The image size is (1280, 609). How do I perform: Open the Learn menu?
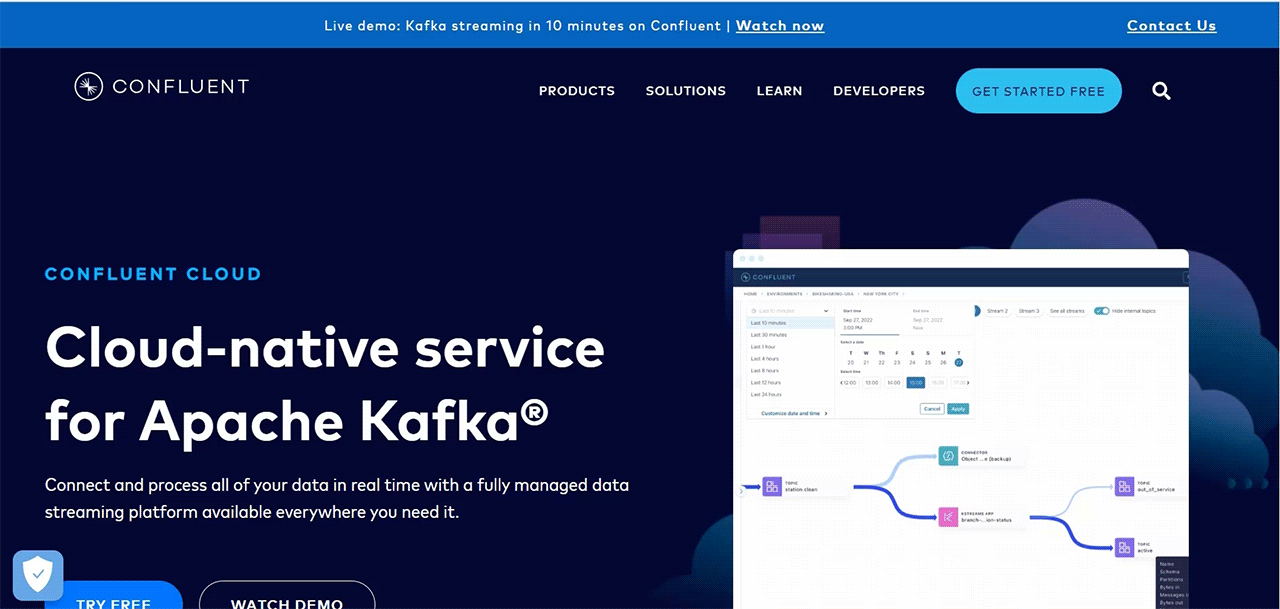(779, 91)
